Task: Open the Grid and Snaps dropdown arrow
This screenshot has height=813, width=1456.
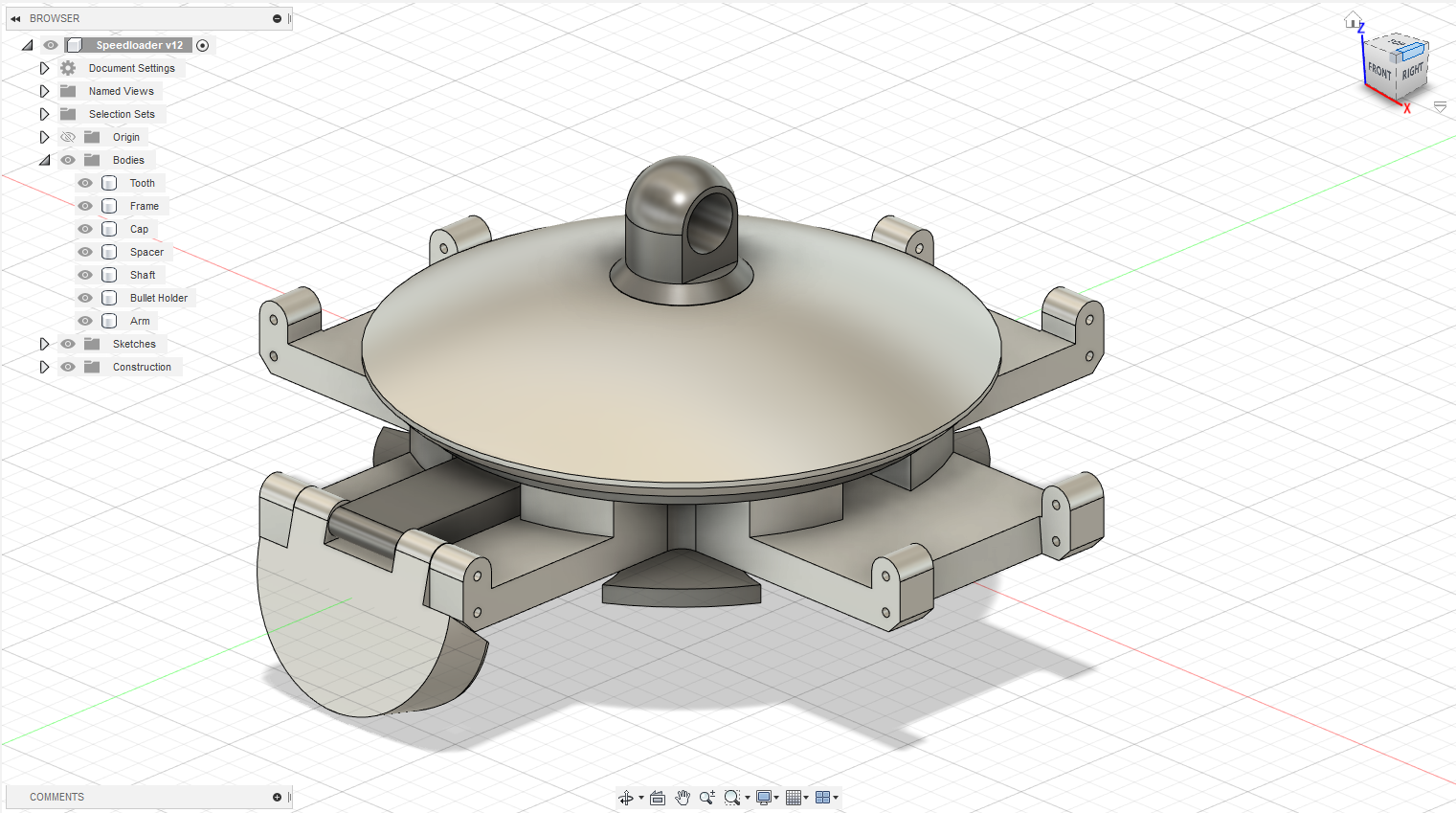Action: pyautogui.click(x=806, y=798)
